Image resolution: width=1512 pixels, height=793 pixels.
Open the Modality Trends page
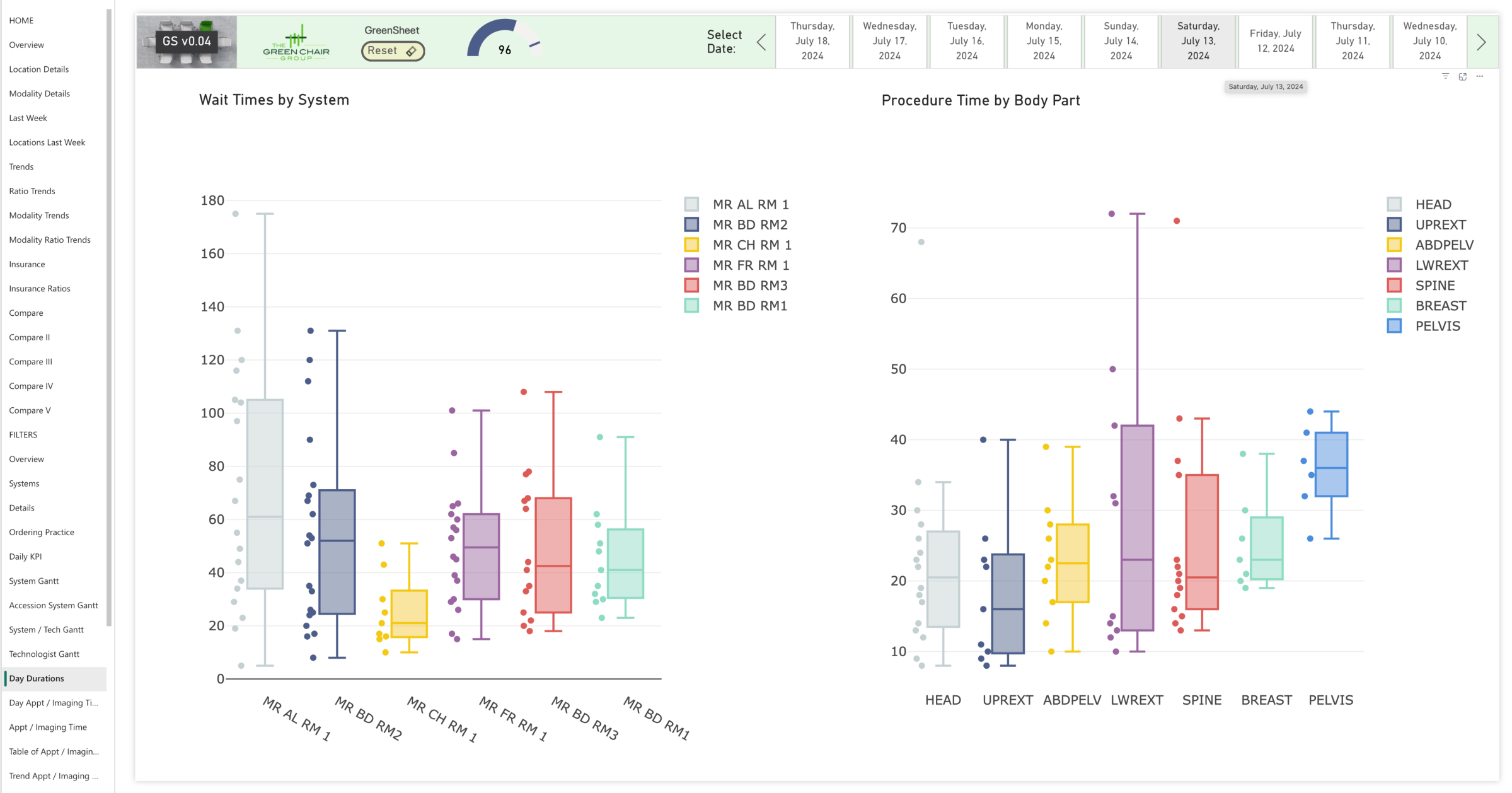coord(39,216)
